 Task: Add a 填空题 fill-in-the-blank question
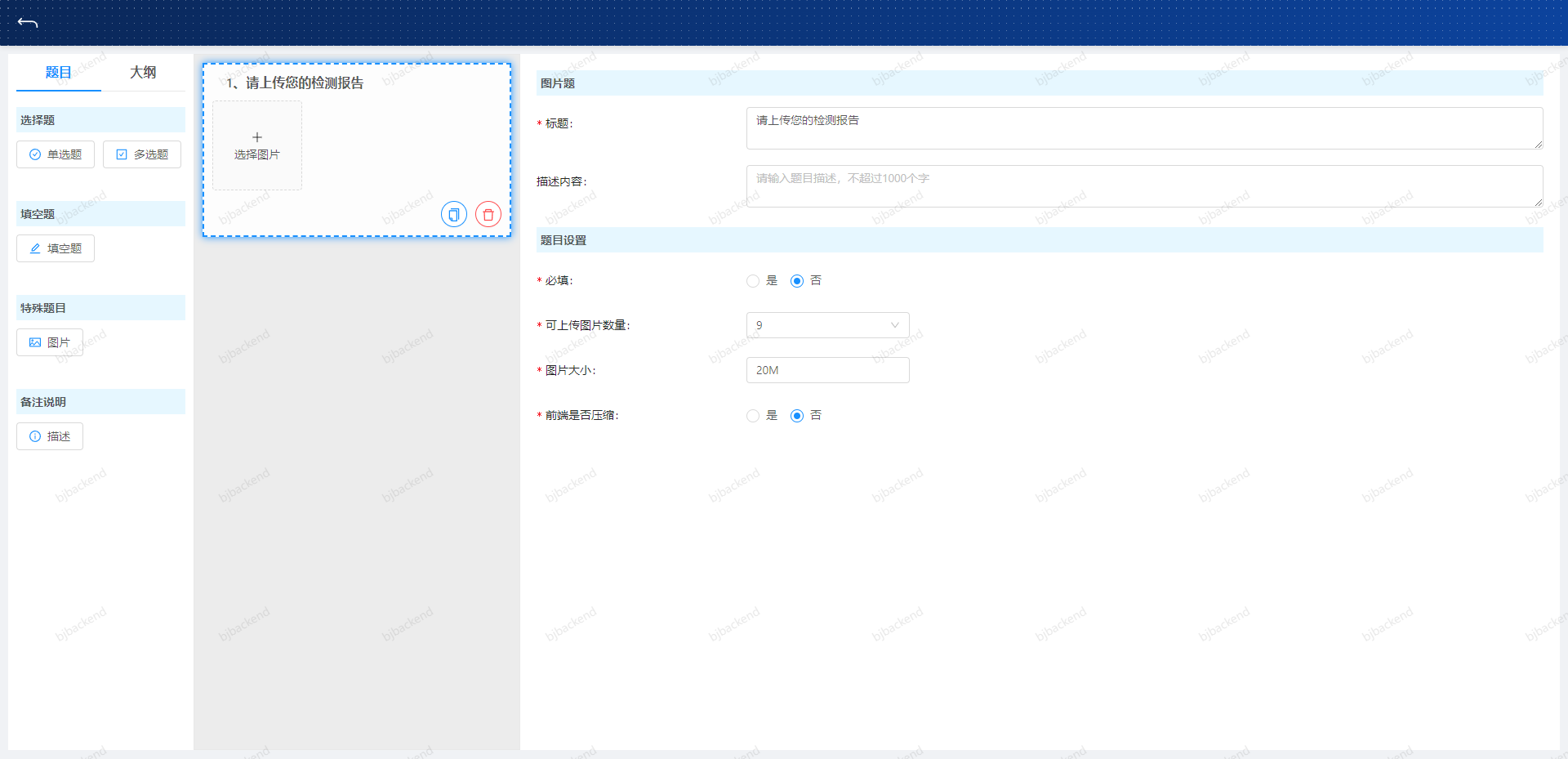click(x=56, y=248)
